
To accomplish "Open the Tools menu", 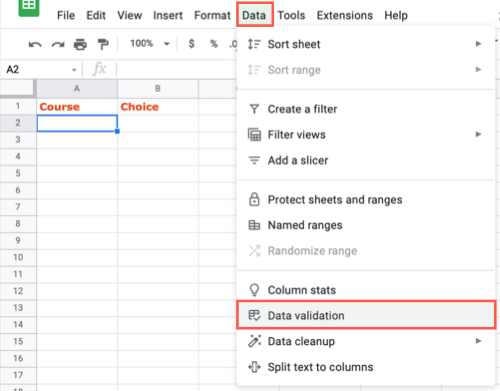I will click(x=291, y=15).
